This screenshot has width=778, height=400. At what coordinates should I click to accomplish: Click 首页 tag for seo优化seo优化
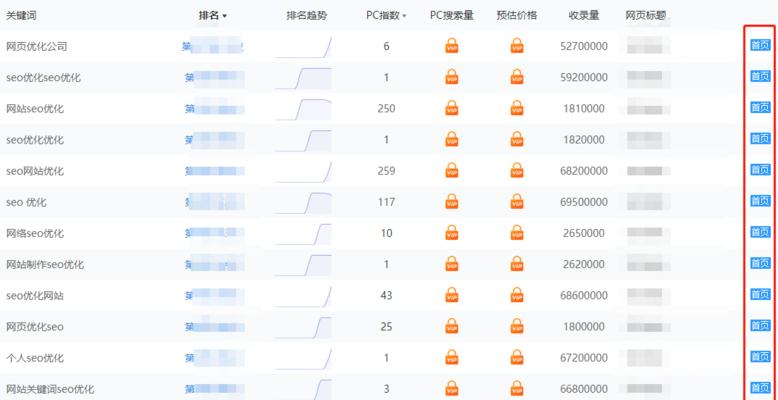tap(760, 76)
